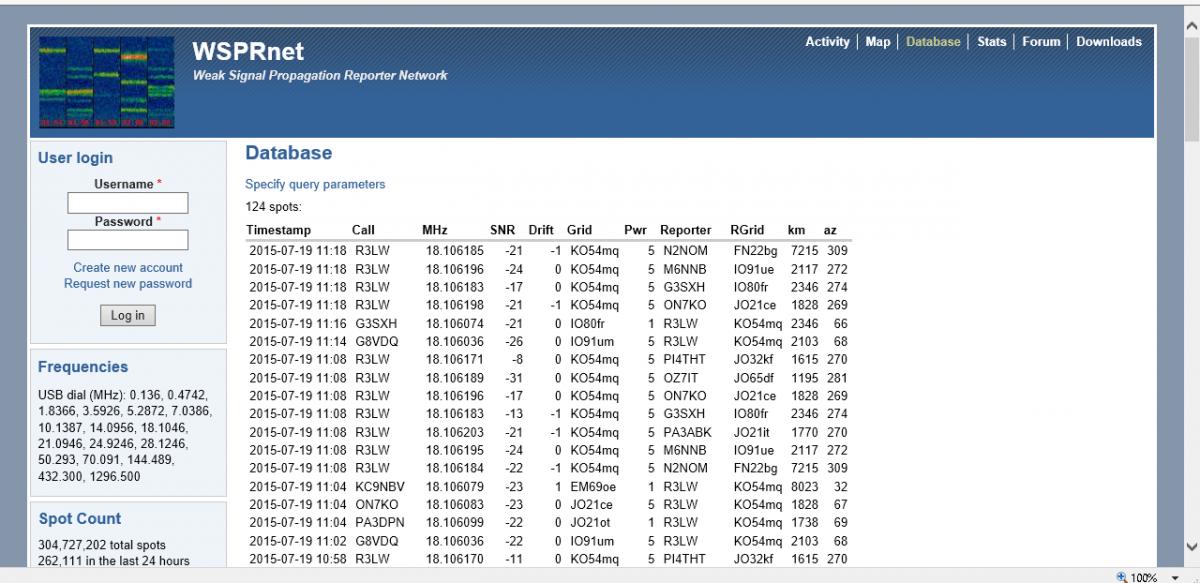
Task: Visit the Forum section
Action: (x=1041, y=42)
